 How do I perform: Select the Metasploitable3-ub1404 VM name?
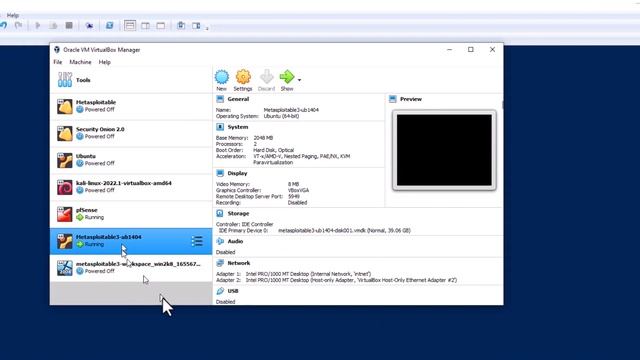tap(109, 237)
